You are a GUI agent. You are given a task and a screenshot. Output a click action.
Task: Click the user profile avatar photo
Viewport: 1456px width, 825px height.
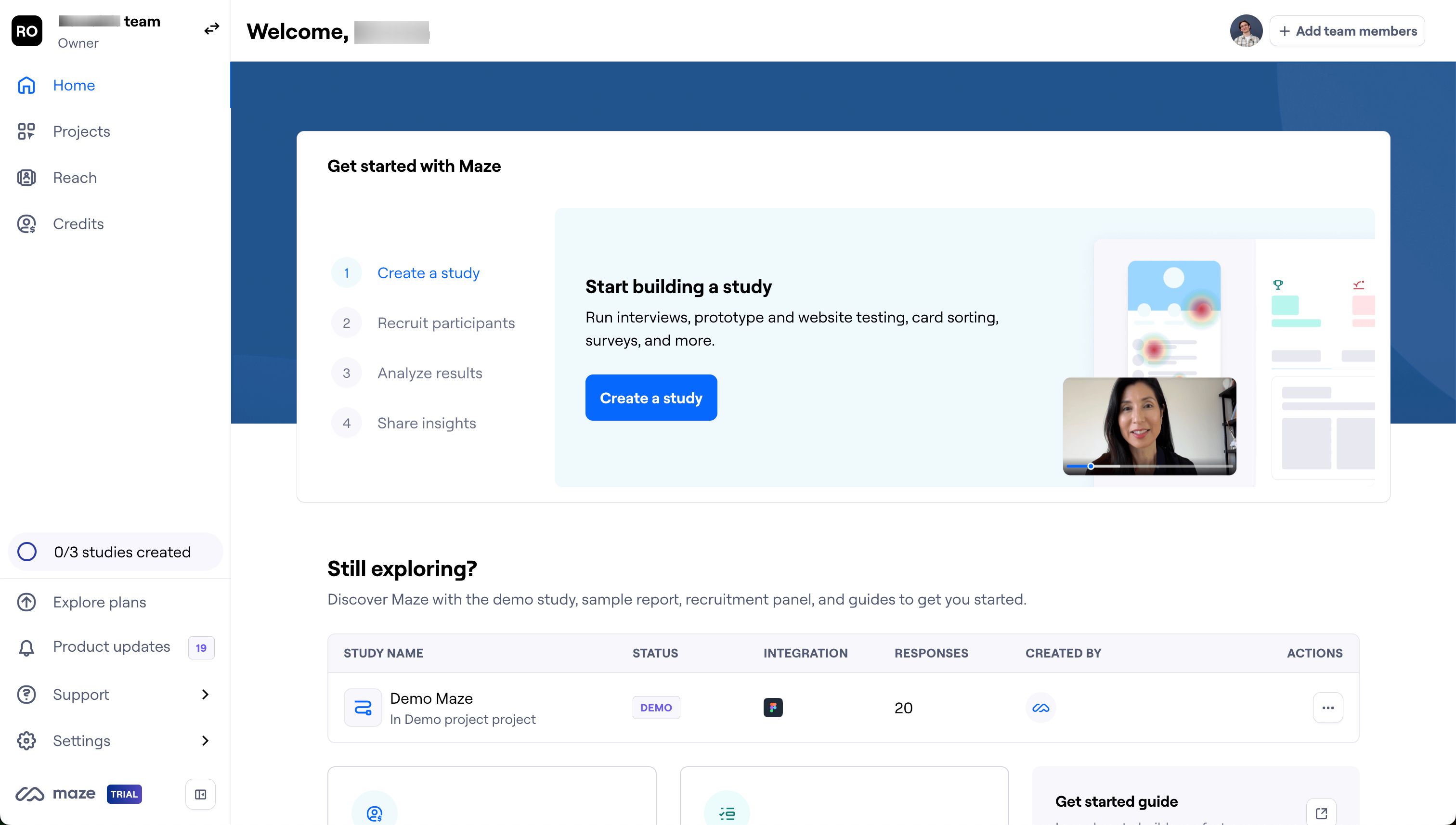[1246, 31]
